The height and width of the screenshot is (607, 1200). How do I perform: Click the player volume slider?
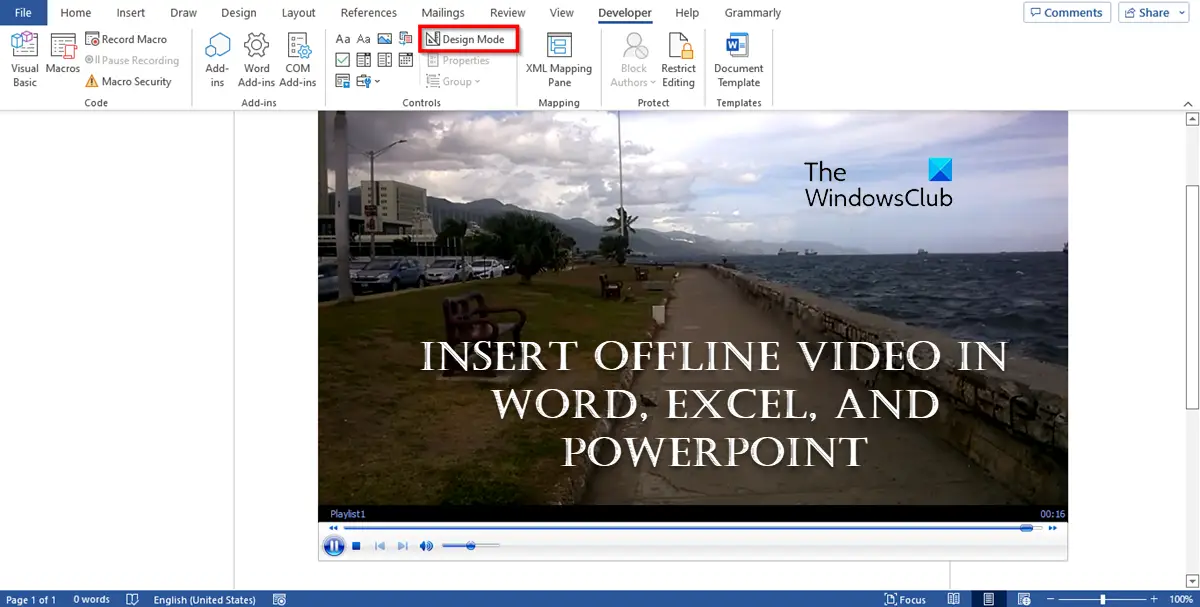[470, 546]
